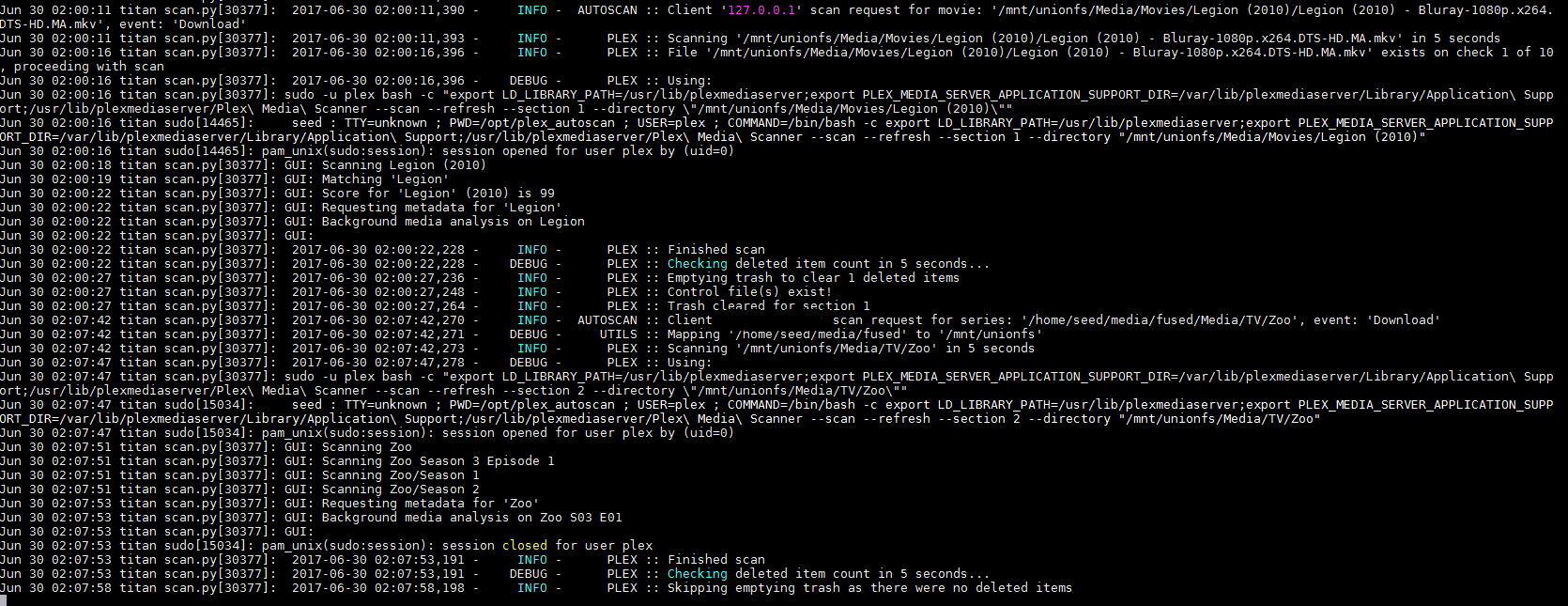This screenshot has height=606, width=1568.
Task: Select "Score for 'Legion' (2010) is 99"
Action: [438, 194]
